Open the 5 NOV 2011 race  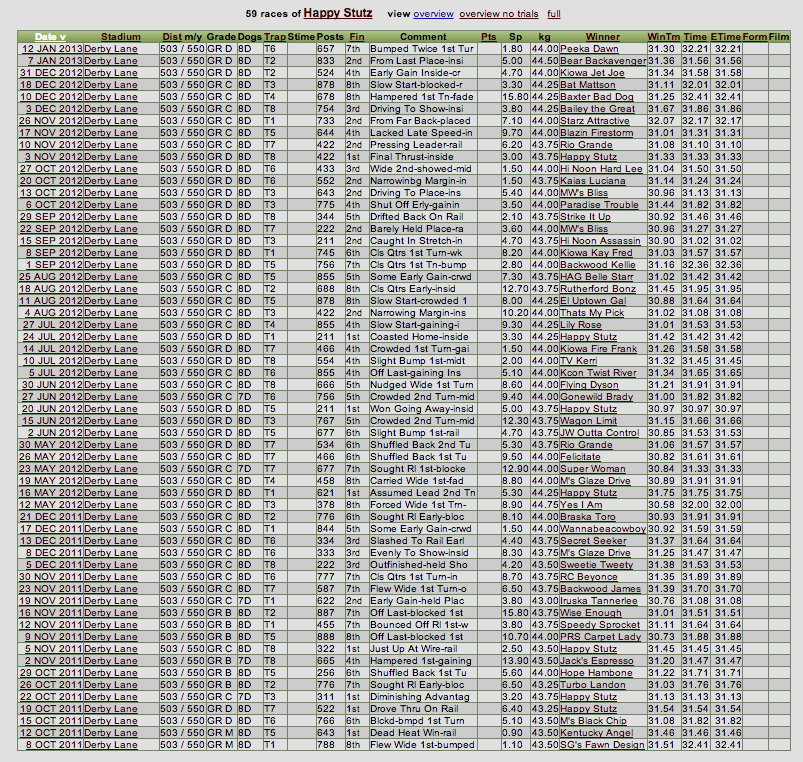click(53, 649)
